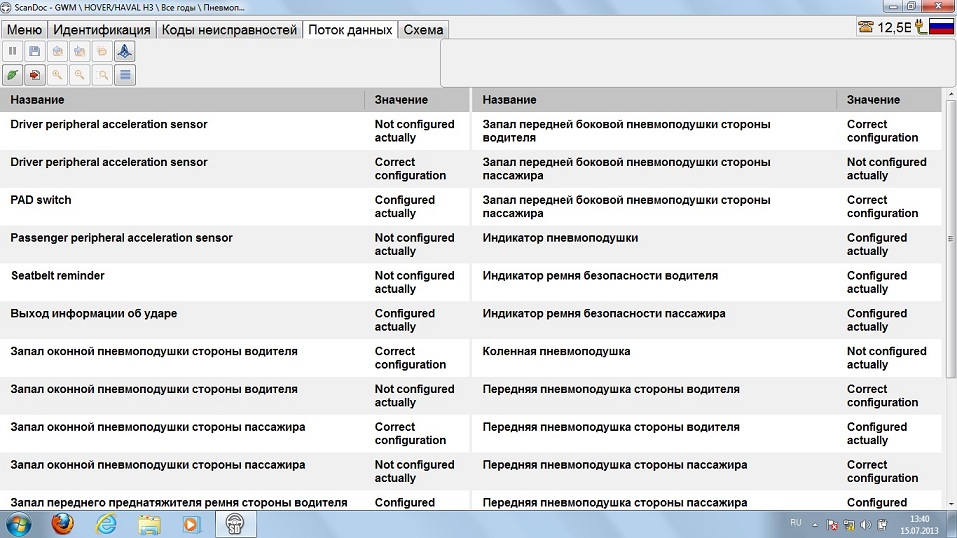Screen dimensions: 957x538
Task: Click the Action Center flag tray icon
Action: [832, 525]
